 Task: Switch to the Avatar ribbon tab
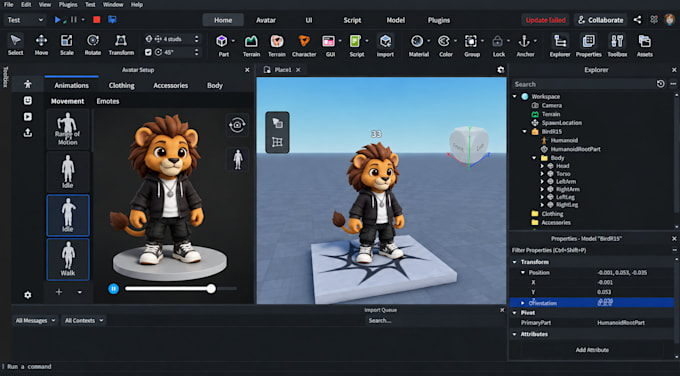[x=266, y=20]
